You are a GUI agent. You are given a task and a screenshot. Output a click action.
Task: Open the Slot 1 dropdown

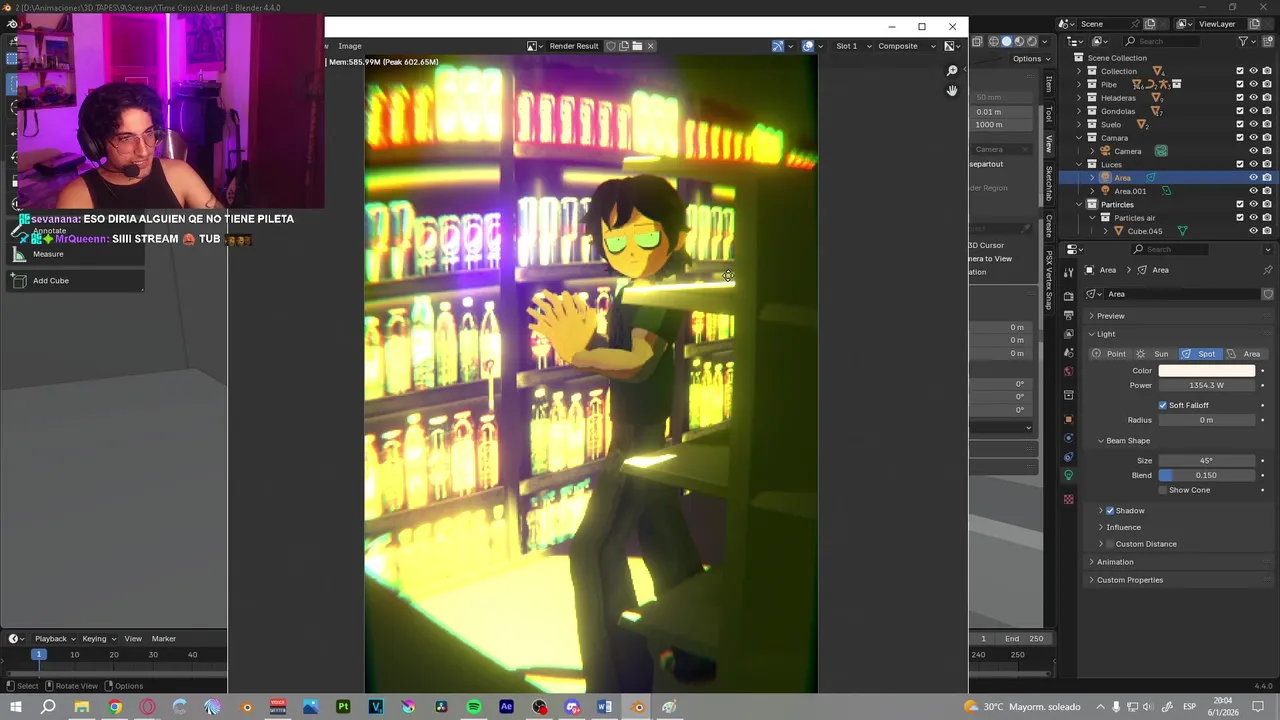tap(853, 46)
